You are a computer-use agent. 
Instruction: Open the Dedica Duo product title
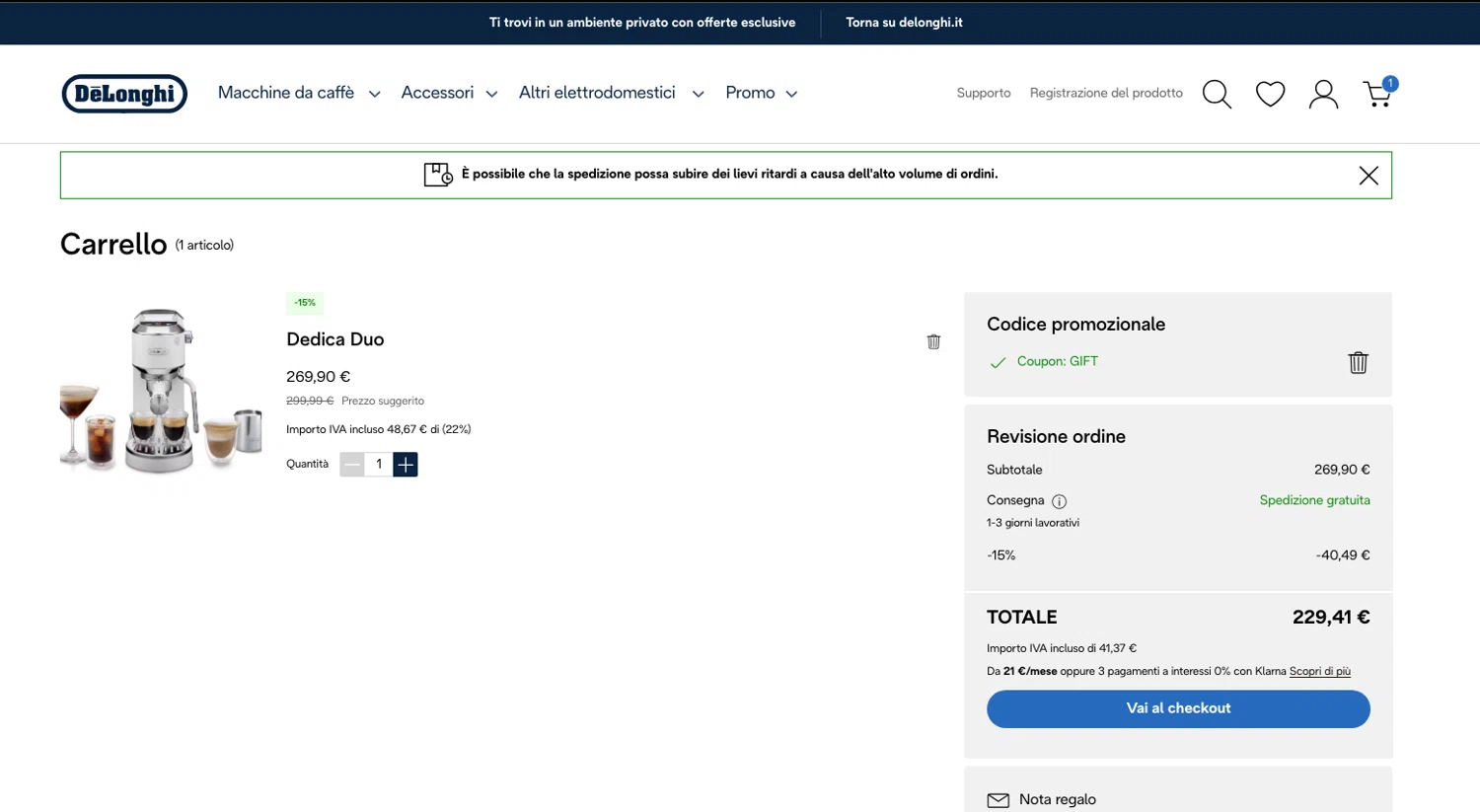334,339
